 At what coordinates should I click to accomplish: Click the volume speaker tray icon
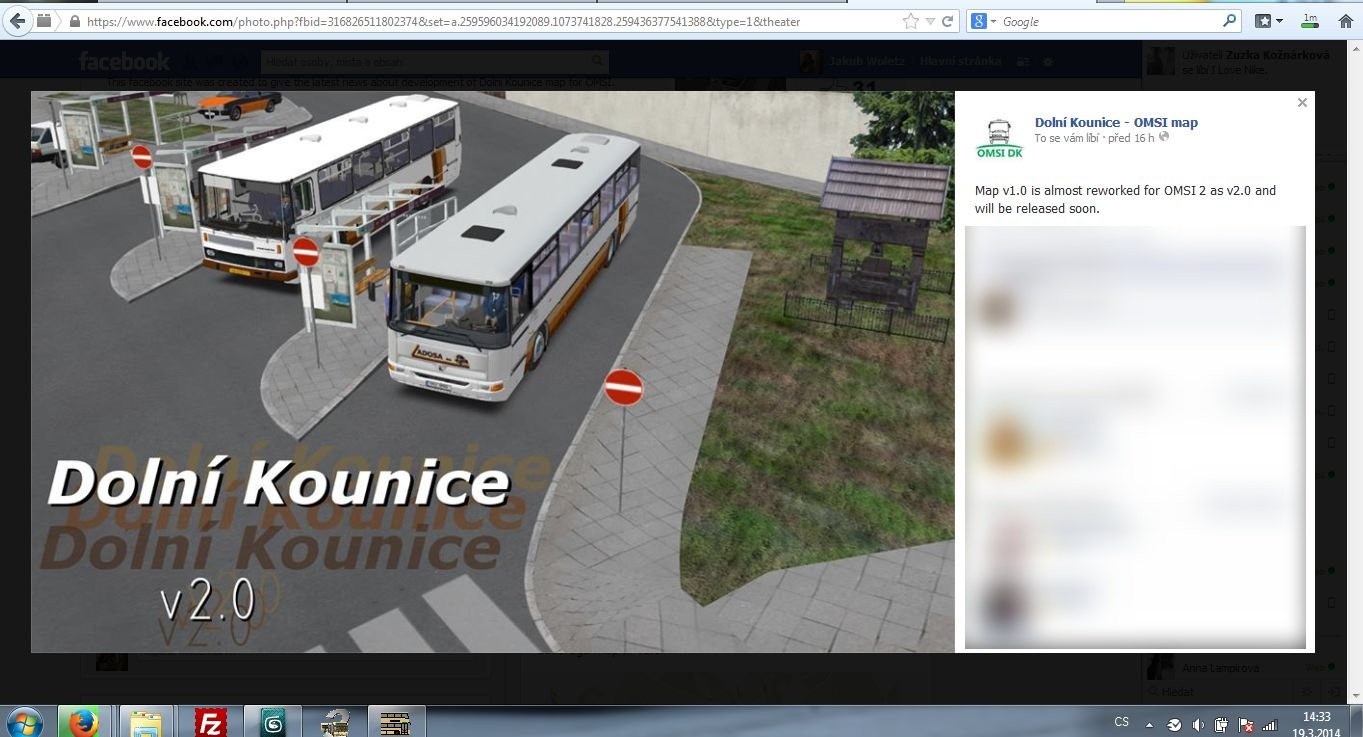point(1198,724)
